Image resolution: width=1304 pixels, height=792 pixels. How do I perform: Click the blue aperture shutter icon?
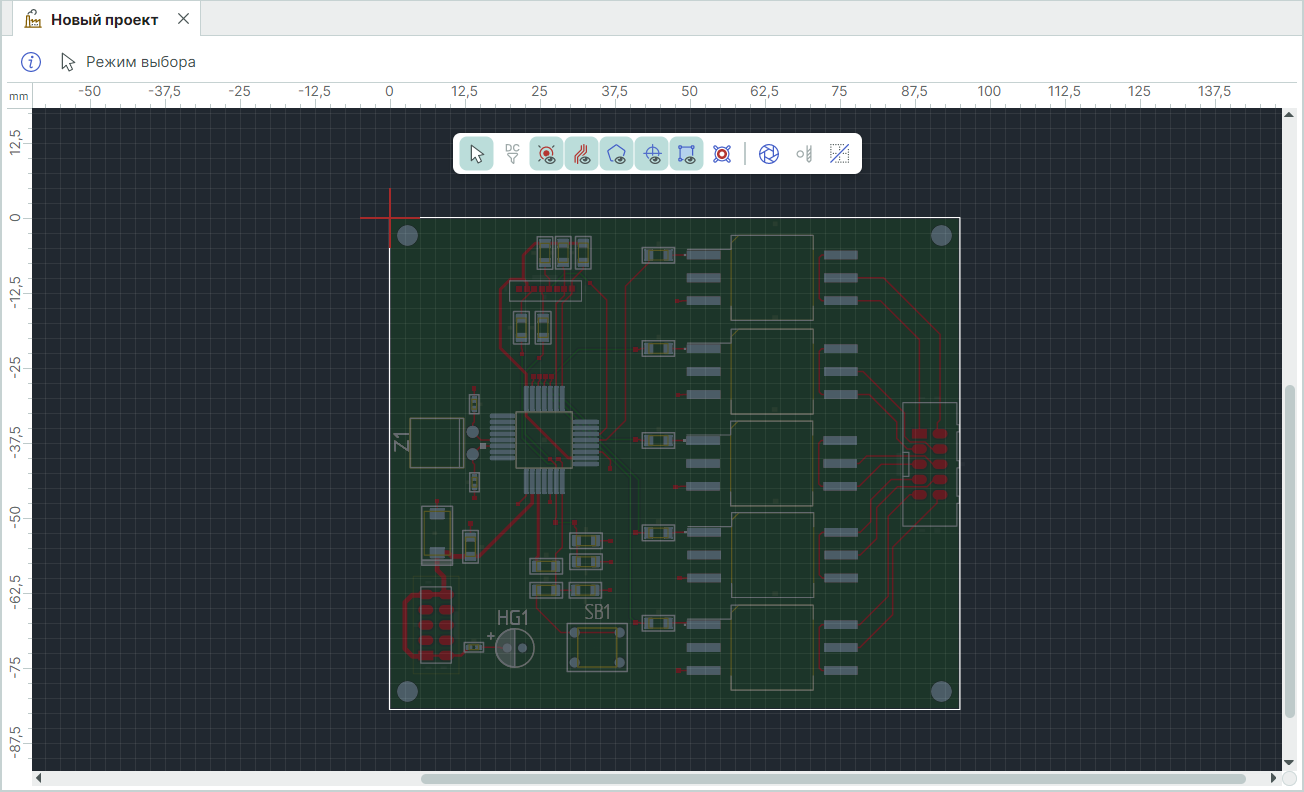[x=769, y=154]
